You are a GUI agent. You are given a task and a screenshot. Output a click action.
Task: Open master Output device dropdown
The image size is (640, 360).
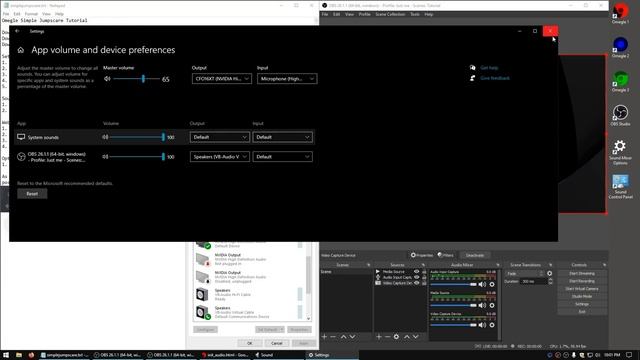point(222,79)
